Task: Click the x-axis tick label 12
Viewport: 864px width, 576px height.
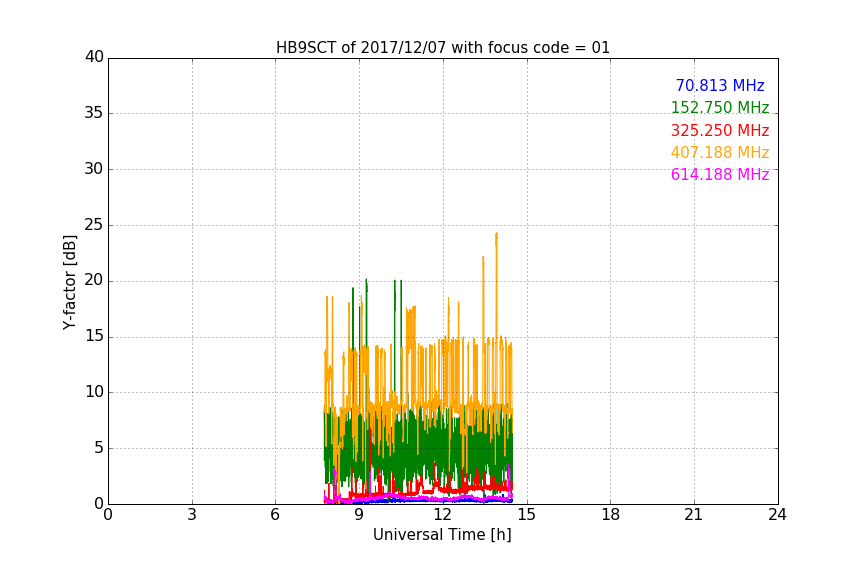Action: pos(443,515)
